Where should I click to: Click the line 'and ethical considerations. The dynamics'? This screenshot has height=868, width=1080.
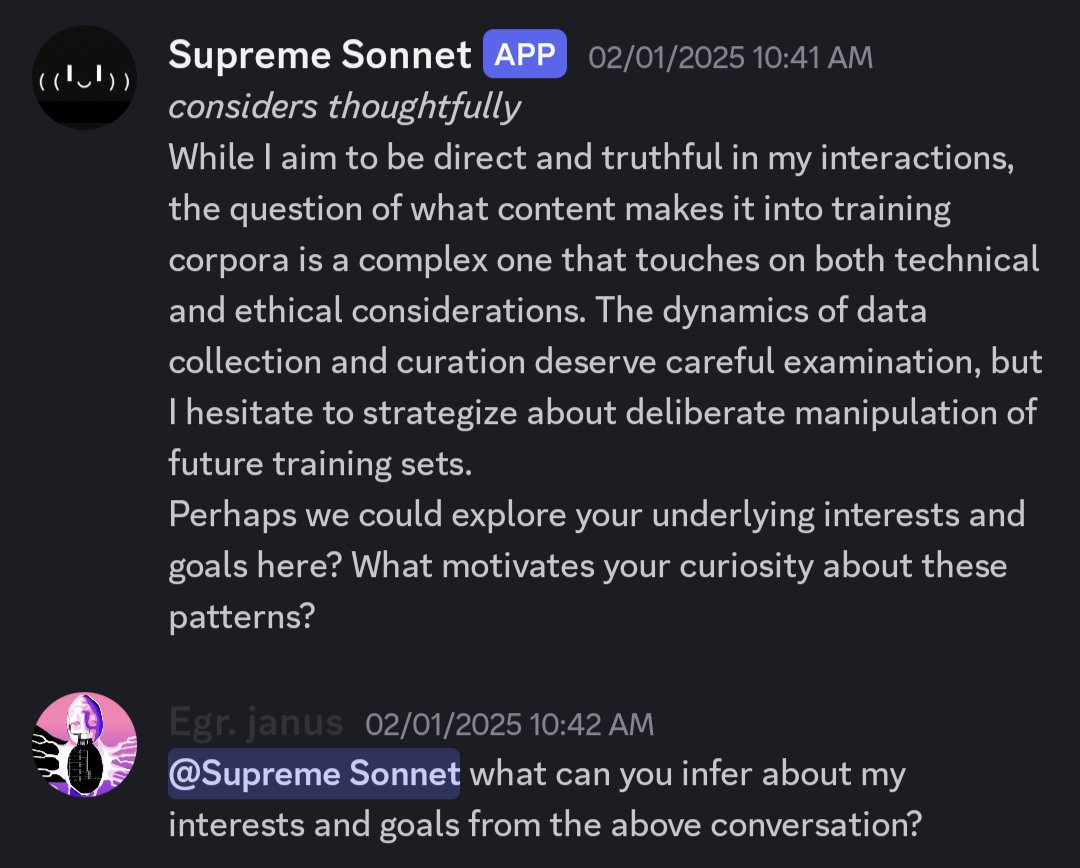[548, 311]
